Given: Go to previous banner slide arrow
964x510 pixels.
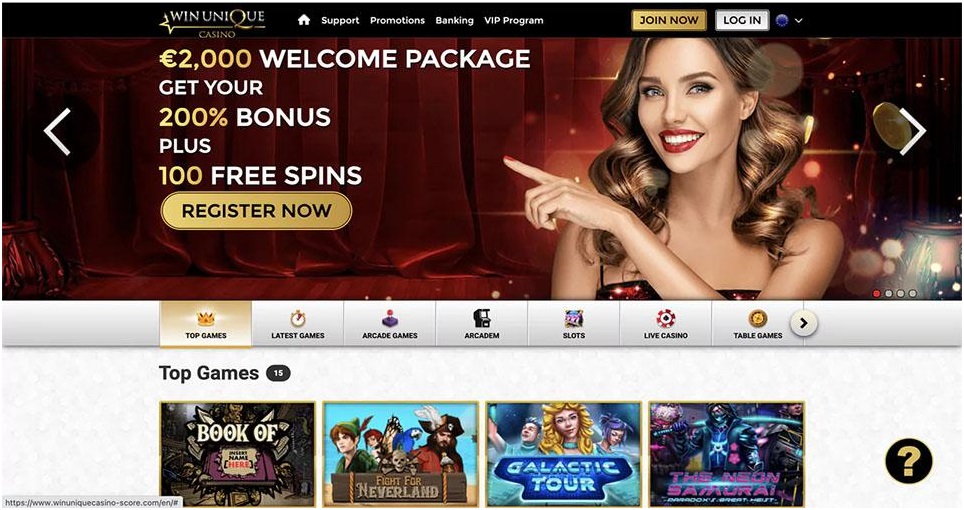Looking at the screenshot, I should 57,131.
